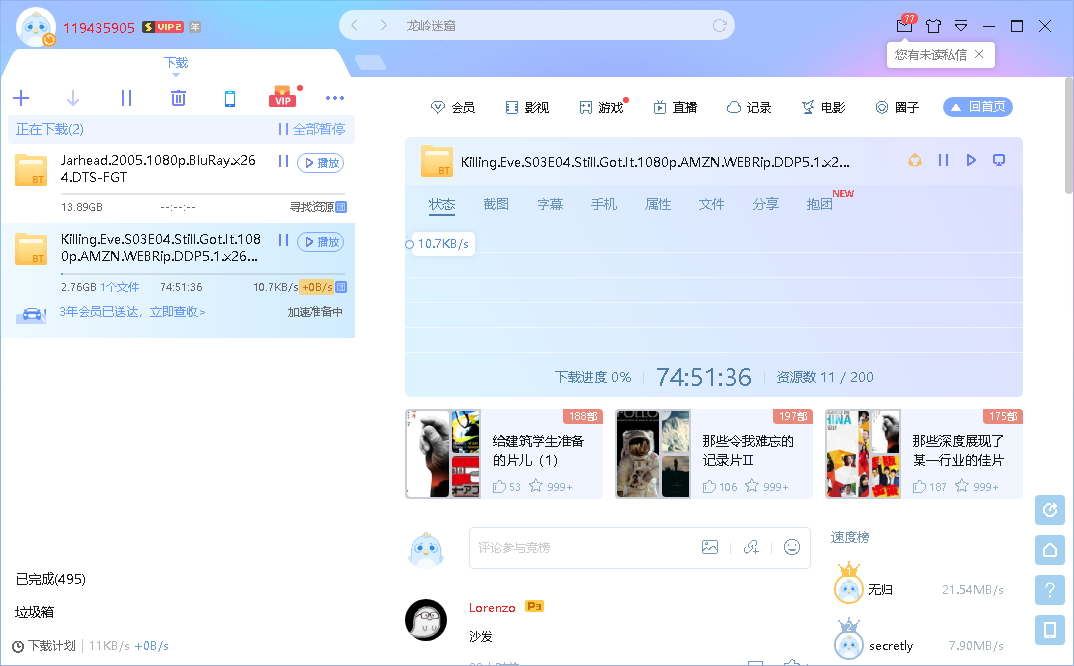Resume the Killing.Eve task via play icon

click(x=970, y=159)
